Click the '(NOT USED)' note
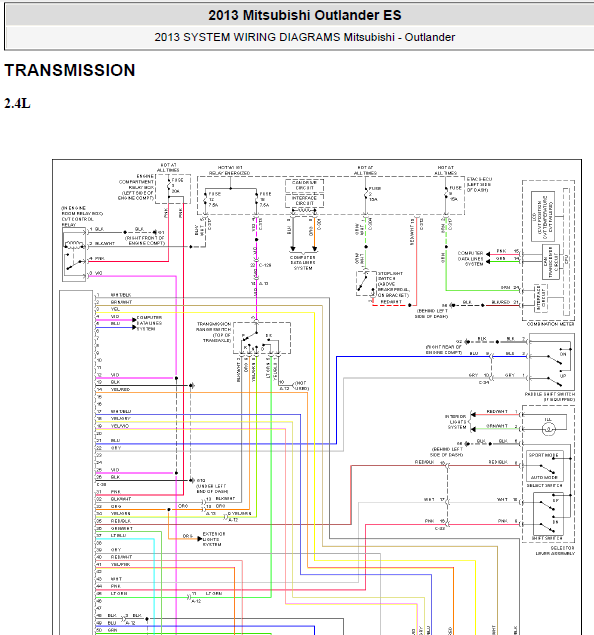This screenshot has width=594, height=635. click(301, 386)
